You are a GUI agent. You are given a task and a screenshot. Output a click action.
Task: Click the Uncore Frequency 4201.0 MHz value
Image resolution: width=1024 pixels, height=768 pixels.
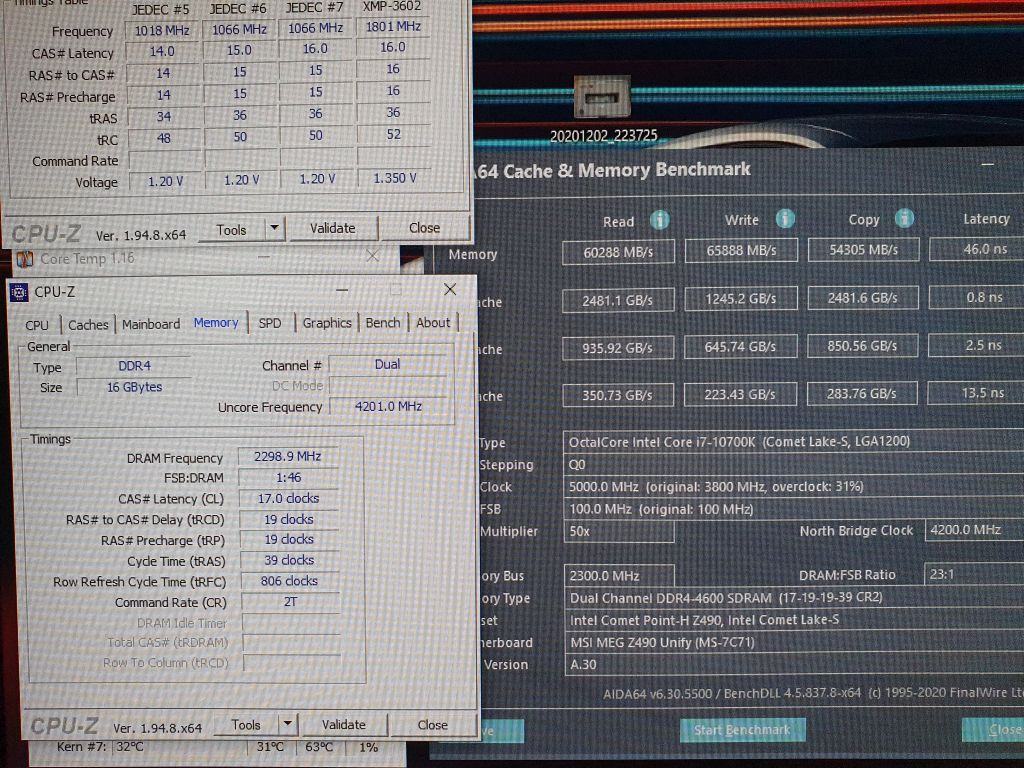389,406
